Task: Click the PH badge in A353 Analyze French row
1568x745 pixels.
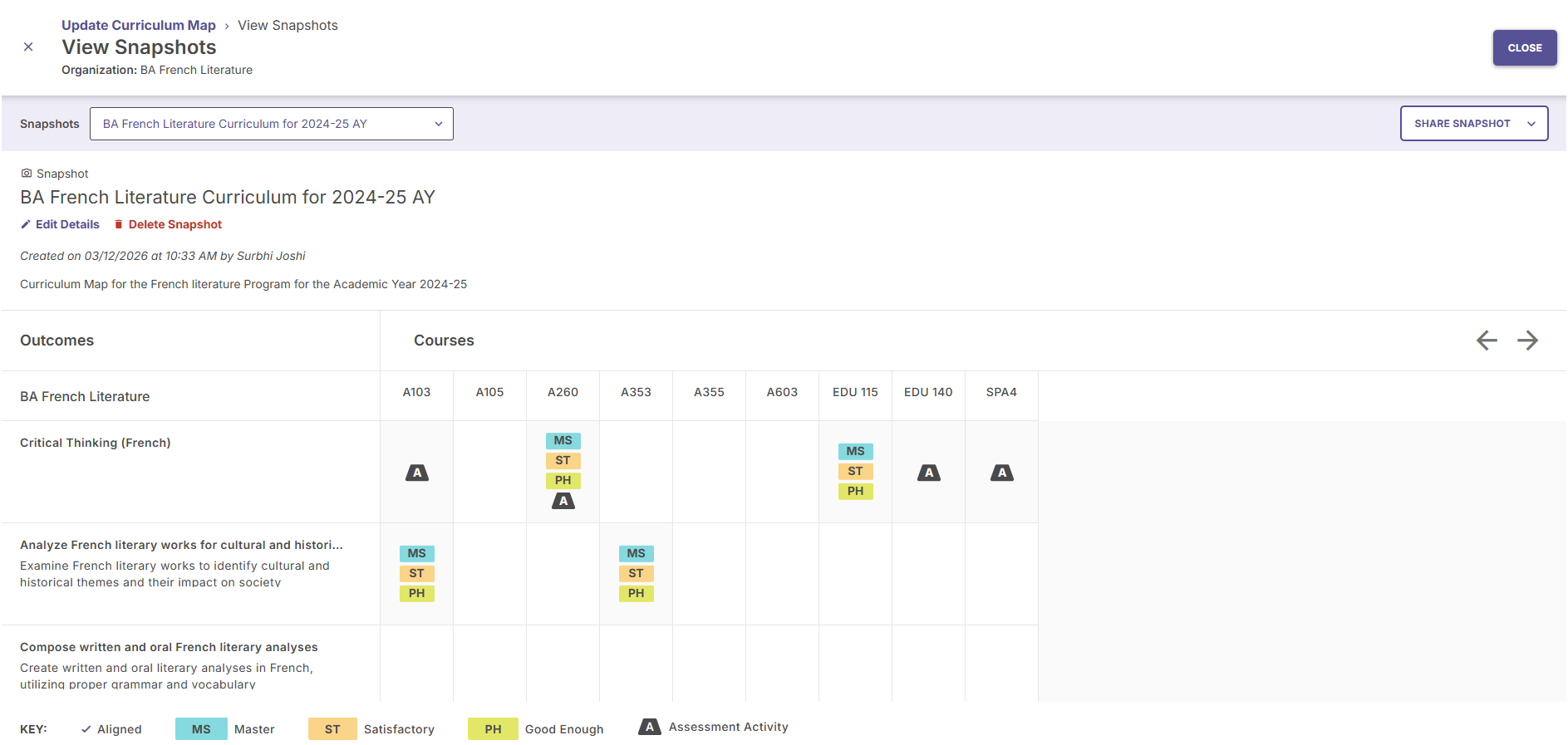Action: (x=637, y=594)
